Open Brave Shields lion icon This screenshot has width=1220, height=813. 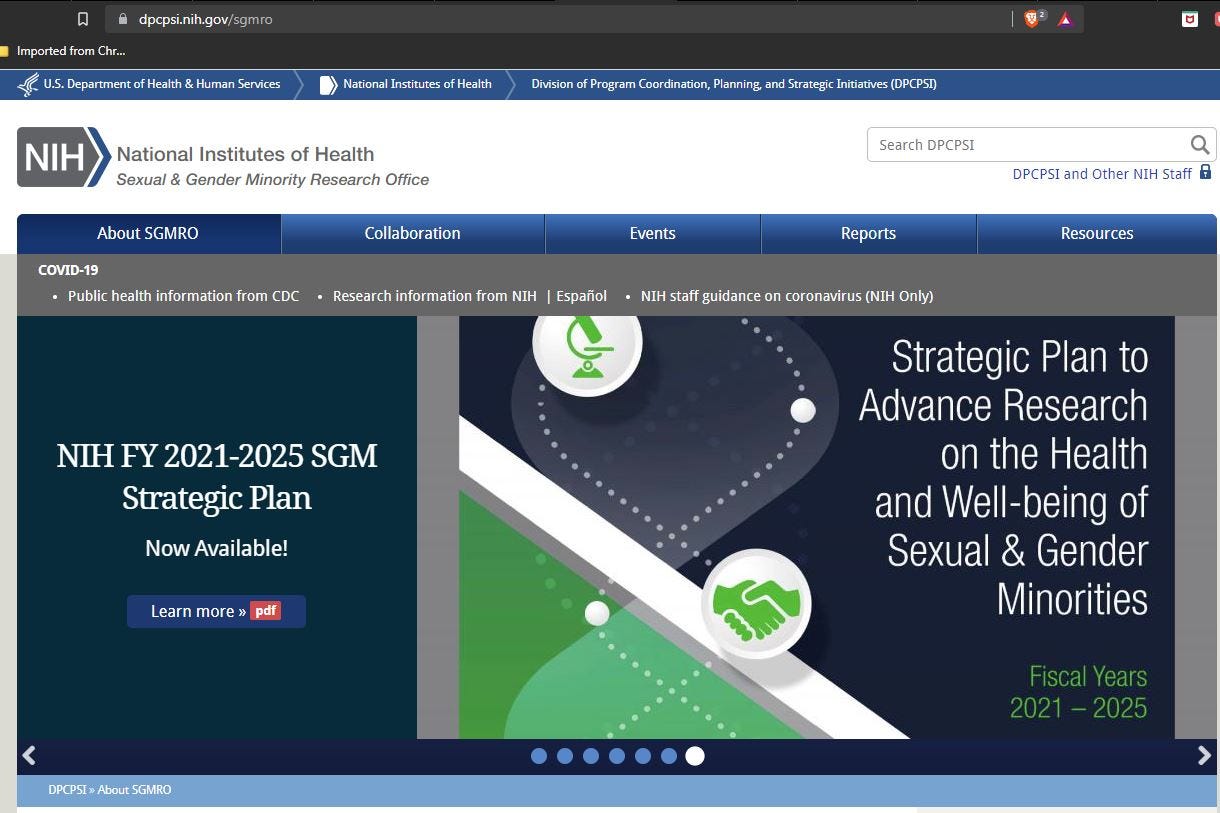point(1032,19)
